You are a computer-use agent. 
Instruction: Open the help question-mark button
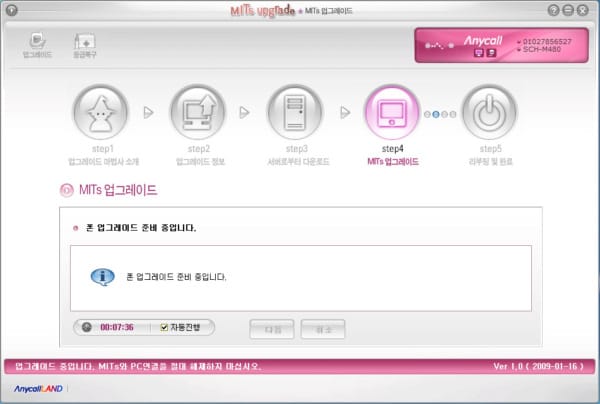(553, 10)
